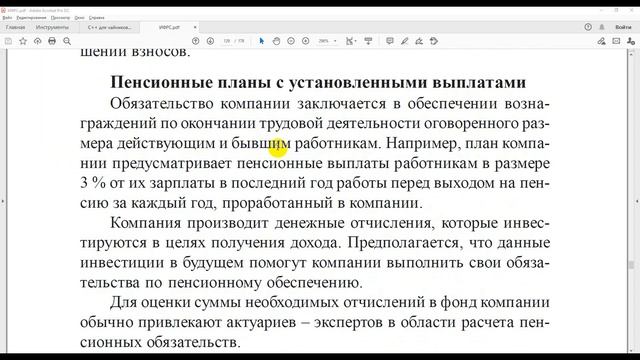
Task: Go to previous page arrow
Action: click(x=196, y=41)
